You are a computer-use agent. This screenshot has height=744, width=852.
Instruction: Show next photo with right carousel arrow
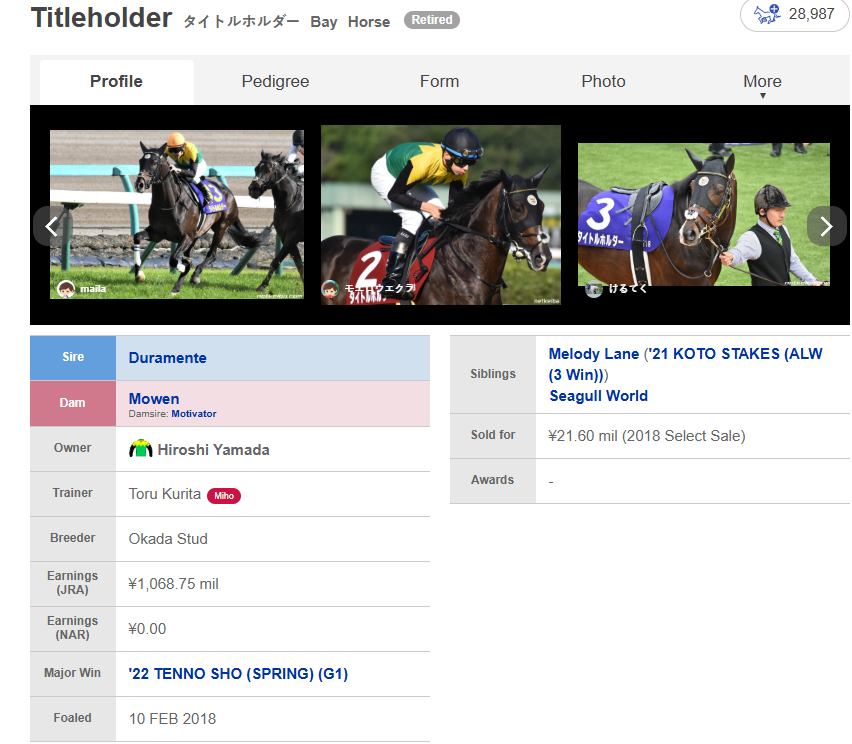click(x=826, y=226)
